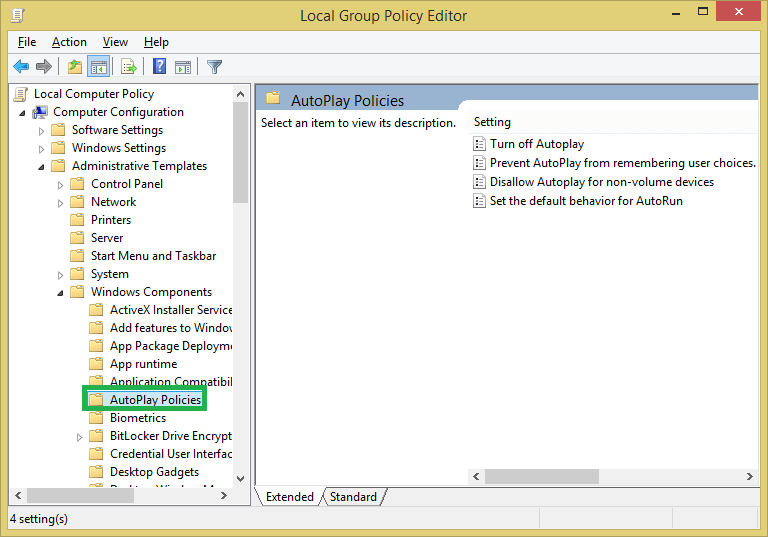Expand the Software Settings node
This screenshot has height=537, width=768.
click(x=41, y=131)
